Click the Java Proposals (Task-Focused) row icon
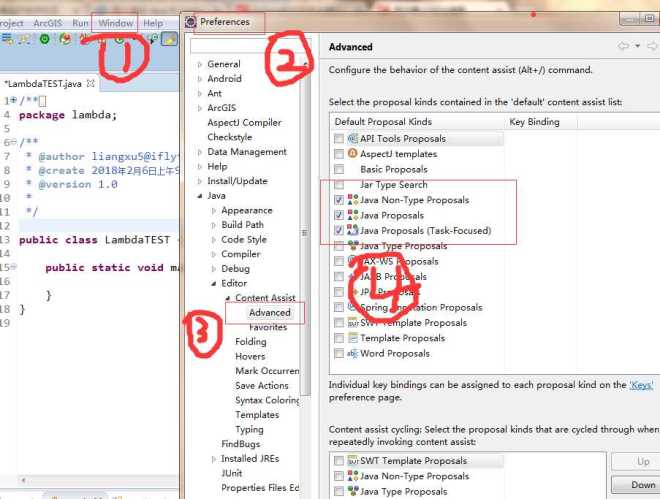 click(x=352, y=230)
